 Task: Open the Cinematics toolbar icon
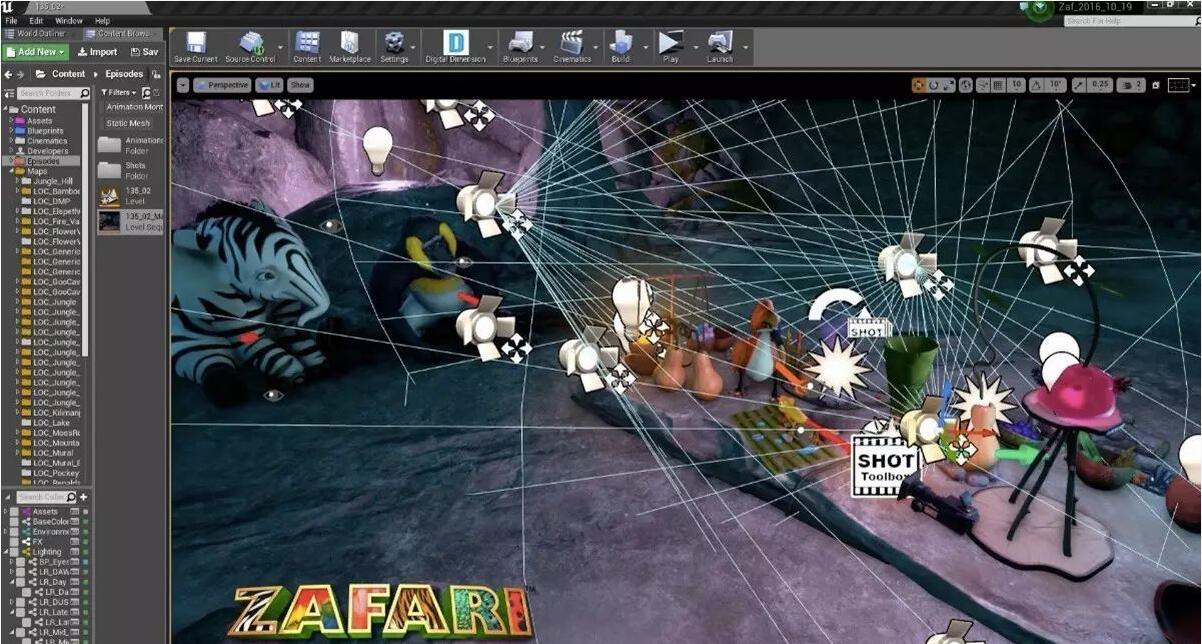pos(572,46)
